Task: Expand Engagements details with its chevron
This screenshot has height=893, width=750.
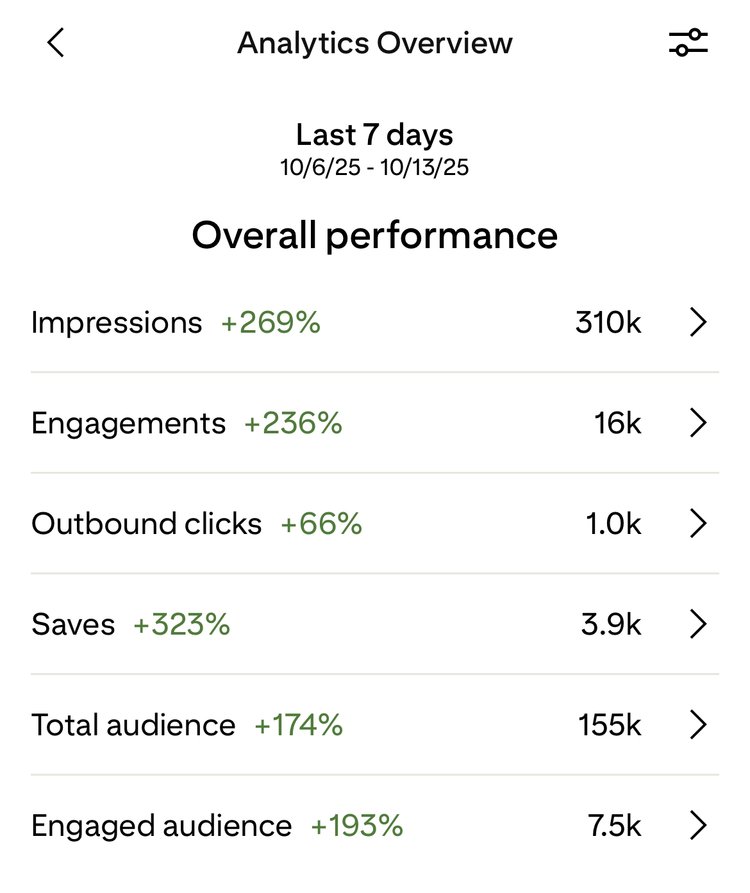Action: (698, 423)
